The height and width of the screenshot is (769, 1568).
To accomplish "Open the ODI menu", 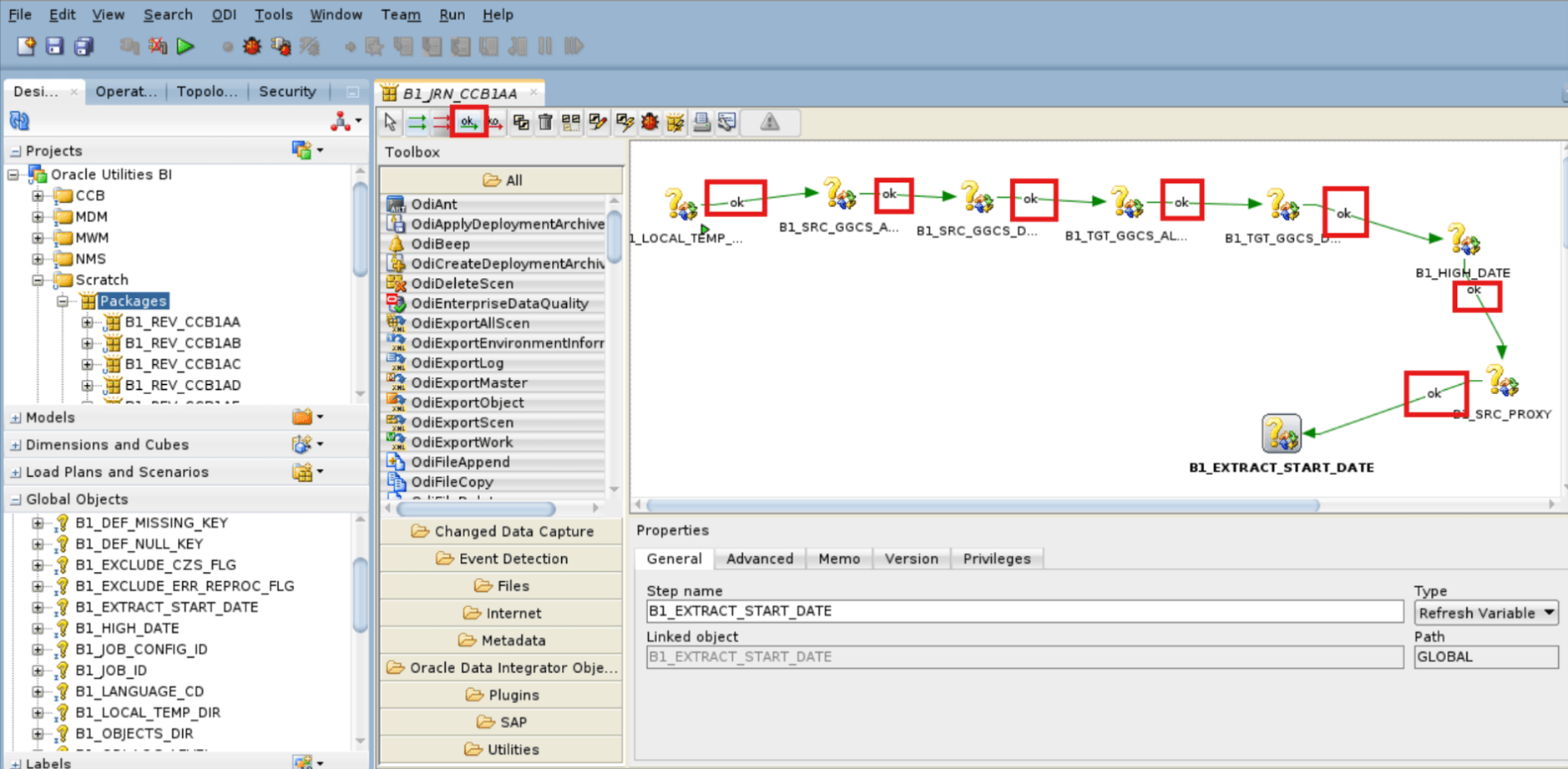I will [223, 14].
